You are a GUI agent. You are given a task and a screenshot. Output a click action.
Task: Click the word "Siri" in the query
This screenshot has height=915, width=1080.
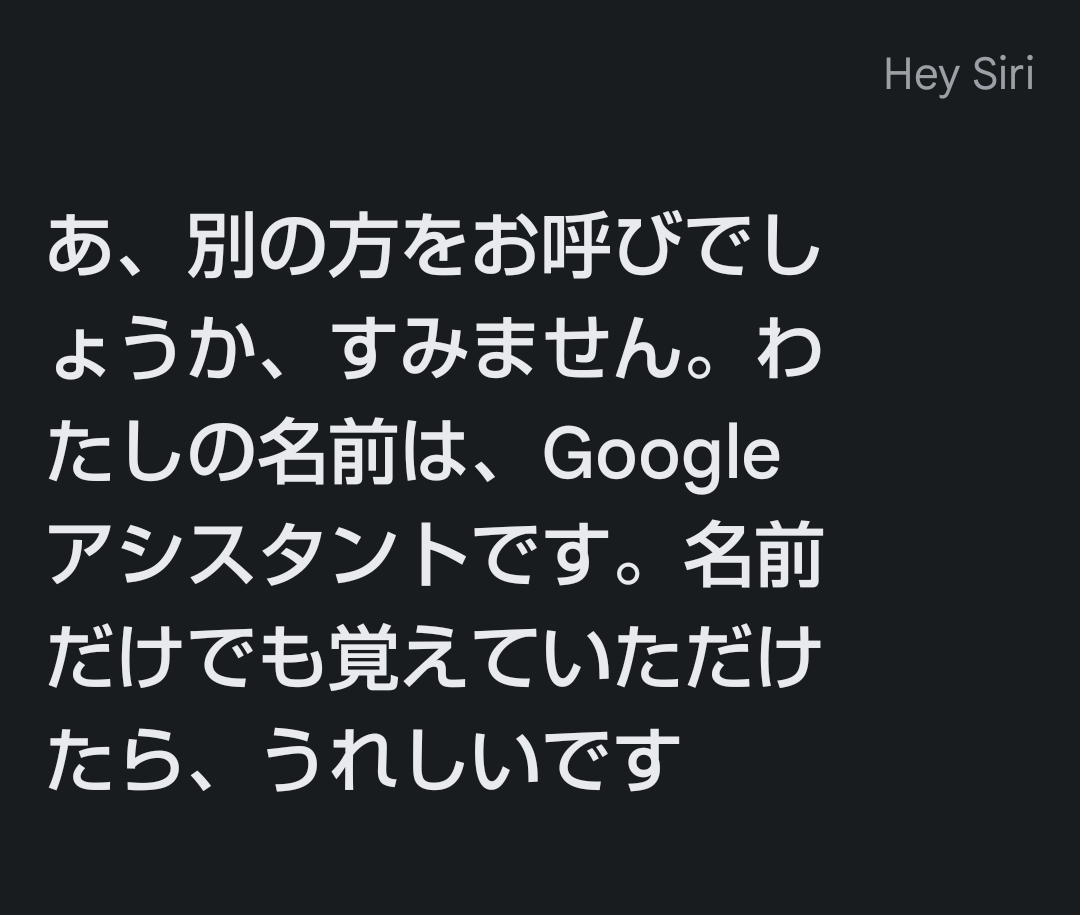point(1001,75)
